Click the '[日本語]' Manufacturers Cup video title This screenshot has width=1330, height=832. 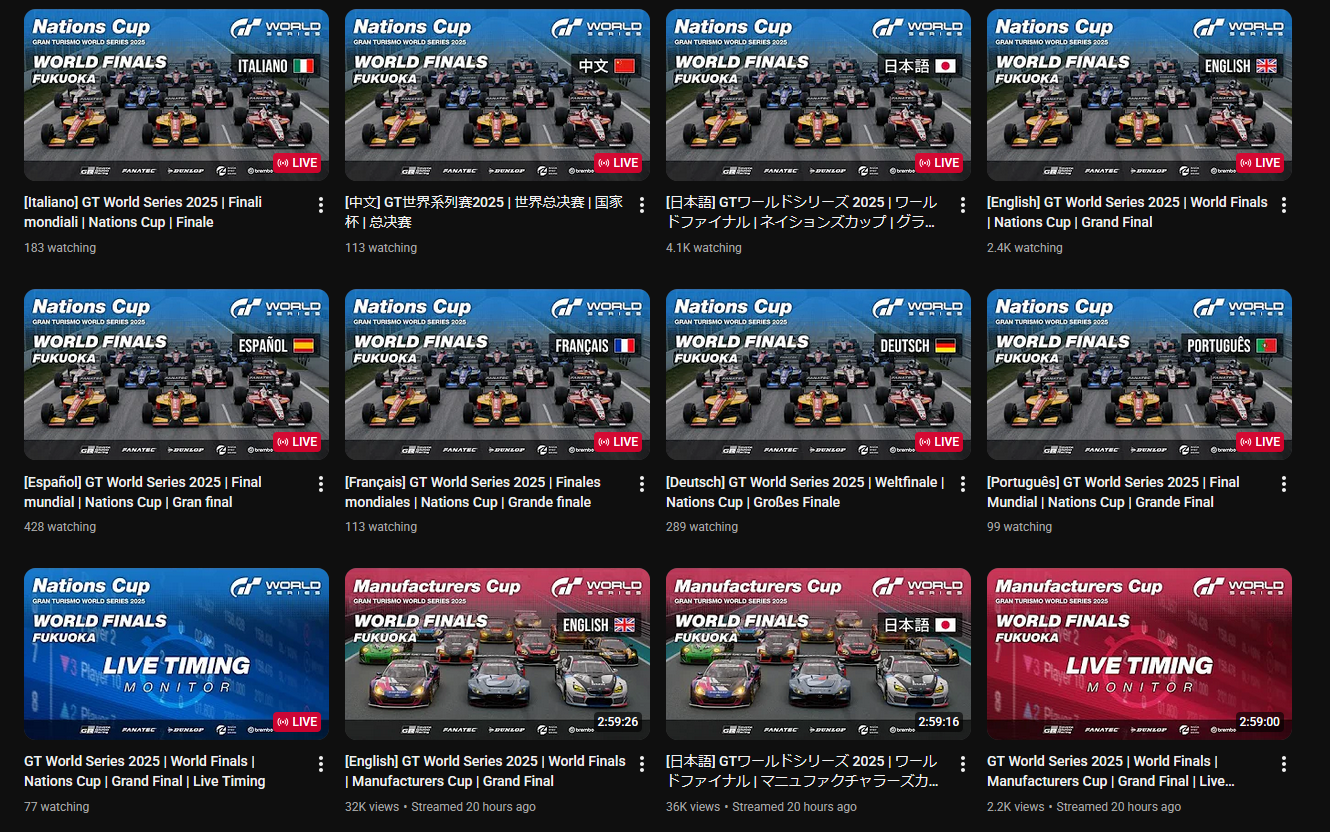[x=803, y=771]
